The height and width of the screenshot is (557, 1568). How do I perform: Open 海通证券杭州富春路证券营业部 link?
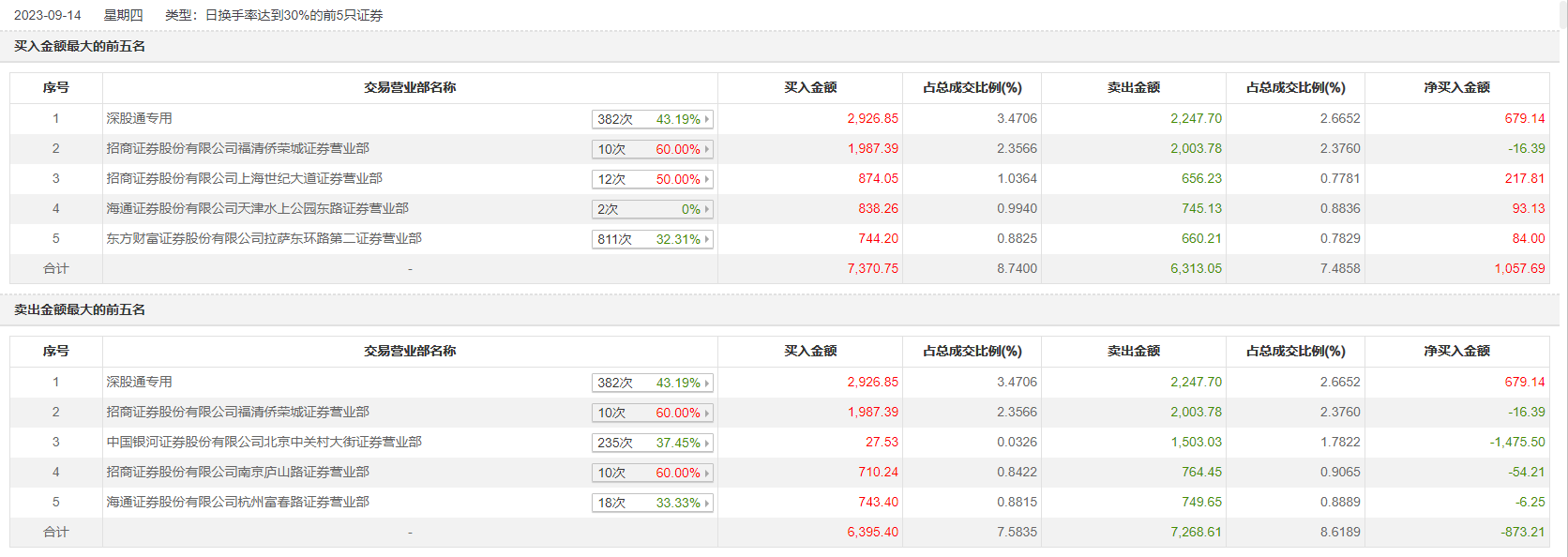[x=237, y=502]
